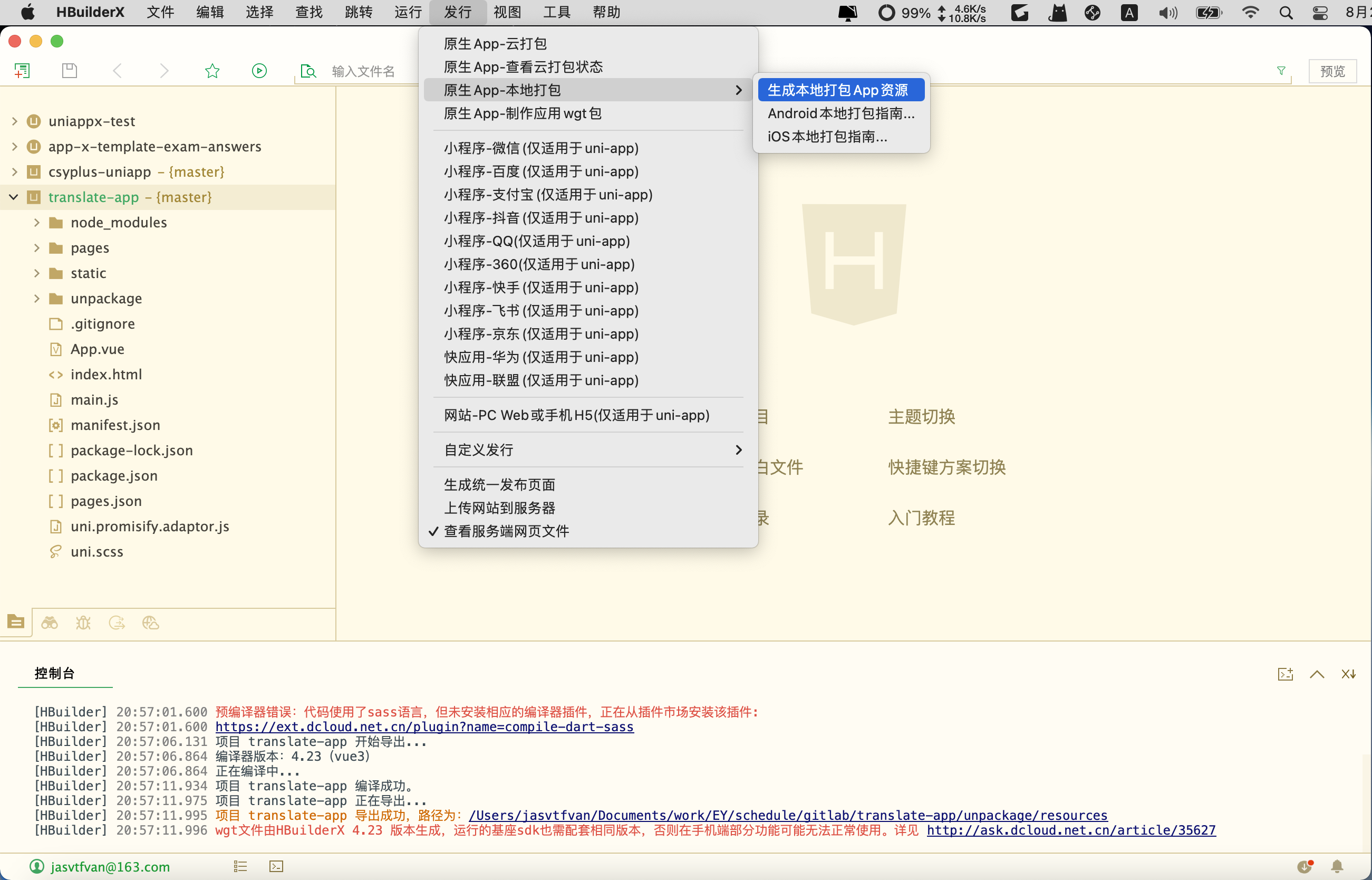Viewport: 1372px width, 880px height.
Task: Click the save file toolbar icon
Action: pyautogui.click(x=69, y=71)
